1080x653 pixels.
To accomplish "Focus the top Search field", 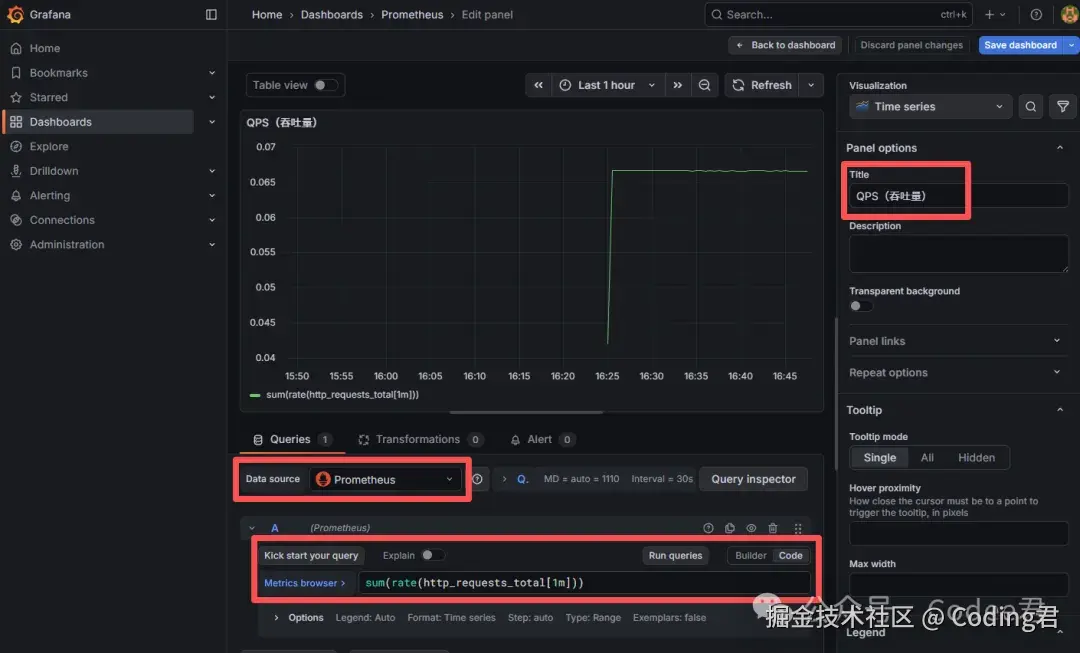I will point(838,14).
